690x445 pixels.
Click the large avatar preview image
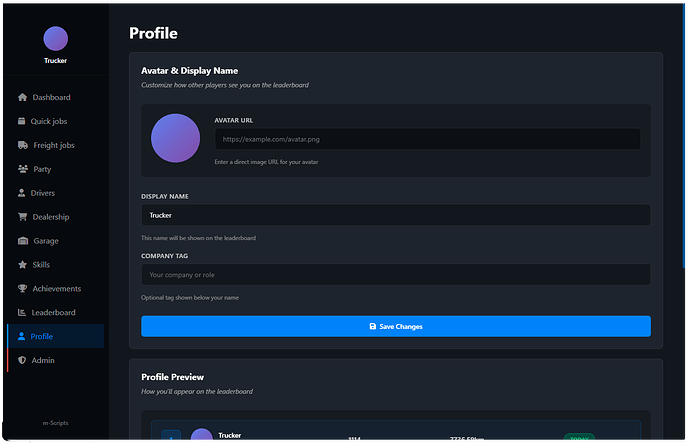click(x=175, y=139)
